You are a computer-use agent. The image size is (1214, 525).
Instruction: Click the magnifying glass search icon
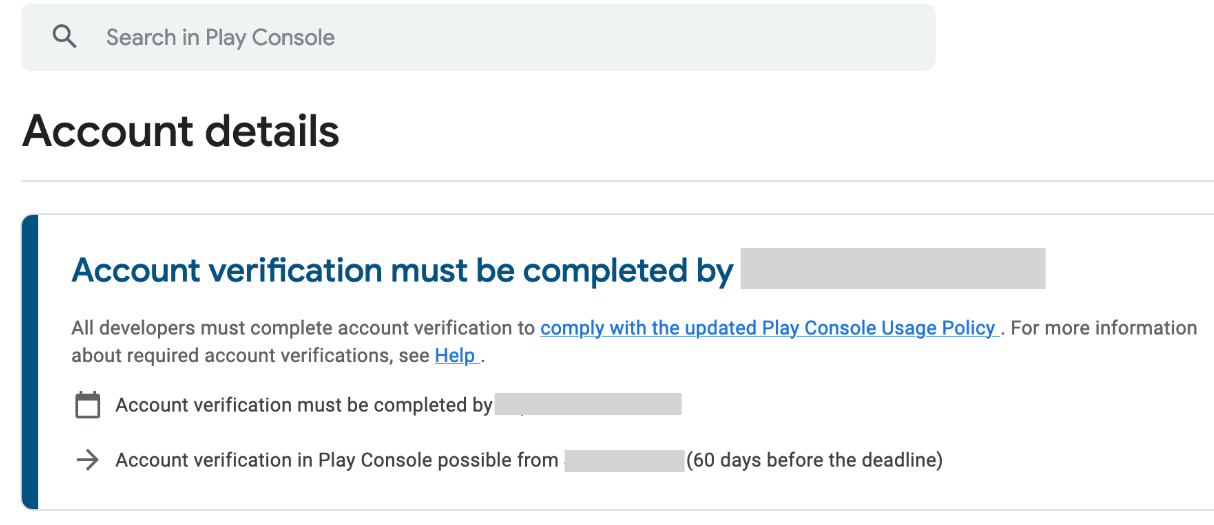[65, 38]
